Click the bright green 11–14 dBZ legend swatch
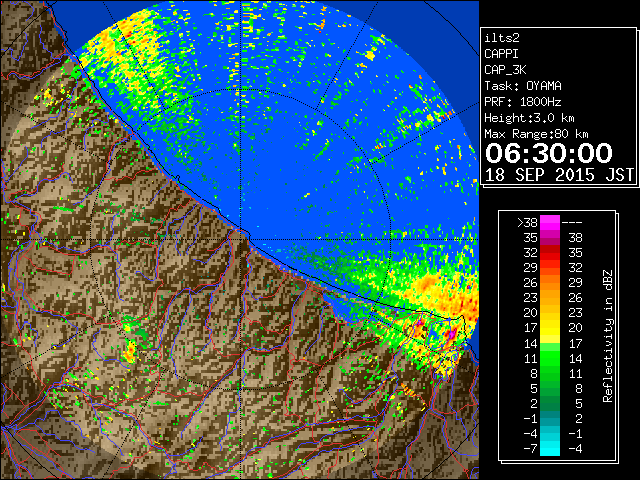640x480 pixels. click(550, 358)
